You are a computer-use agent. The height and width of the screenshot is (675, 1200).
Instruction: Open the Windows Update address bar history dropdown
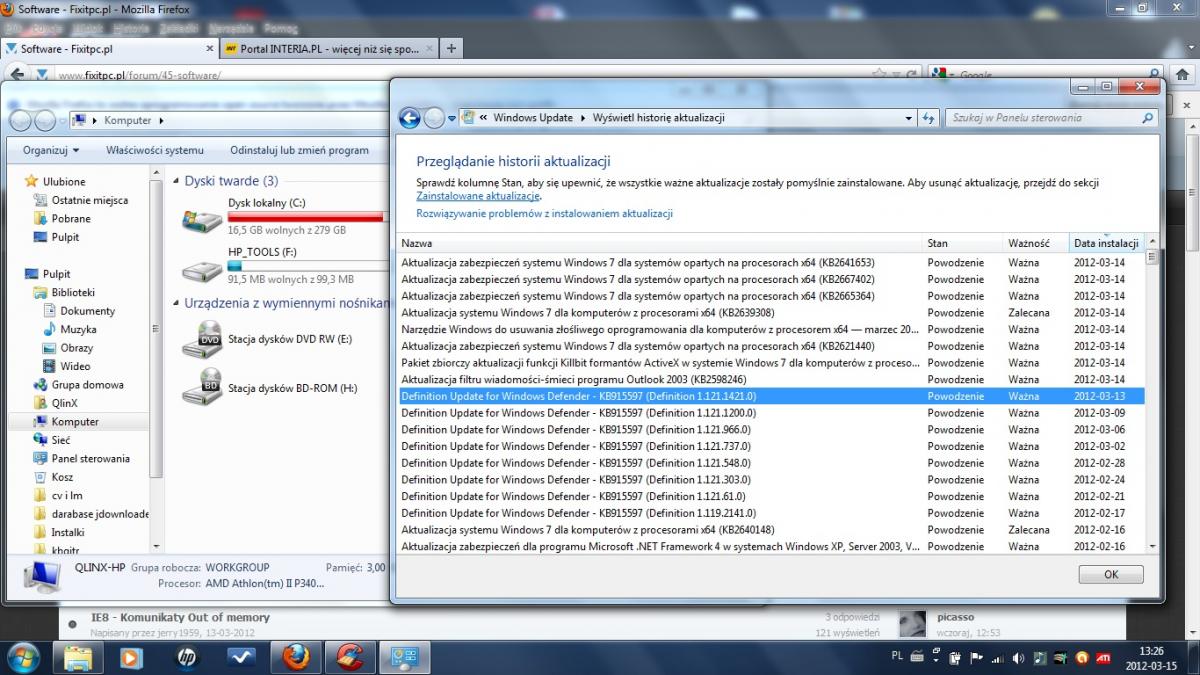908,118
